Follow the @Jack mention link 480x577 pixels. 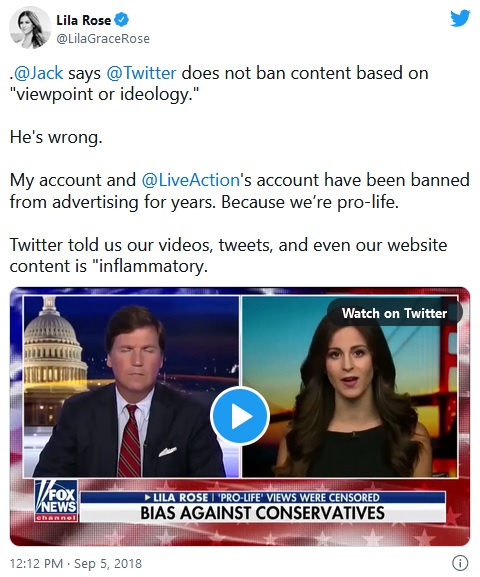tap(38, 73)
